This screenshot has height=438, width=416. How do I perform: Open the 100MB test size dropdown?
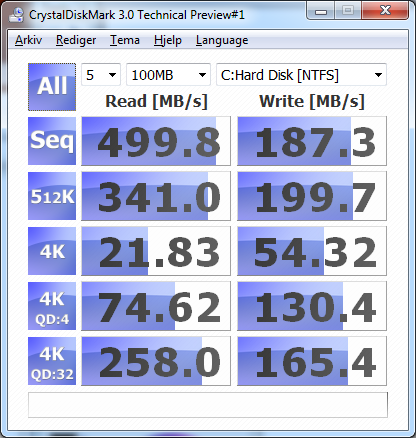coord(168,75)
